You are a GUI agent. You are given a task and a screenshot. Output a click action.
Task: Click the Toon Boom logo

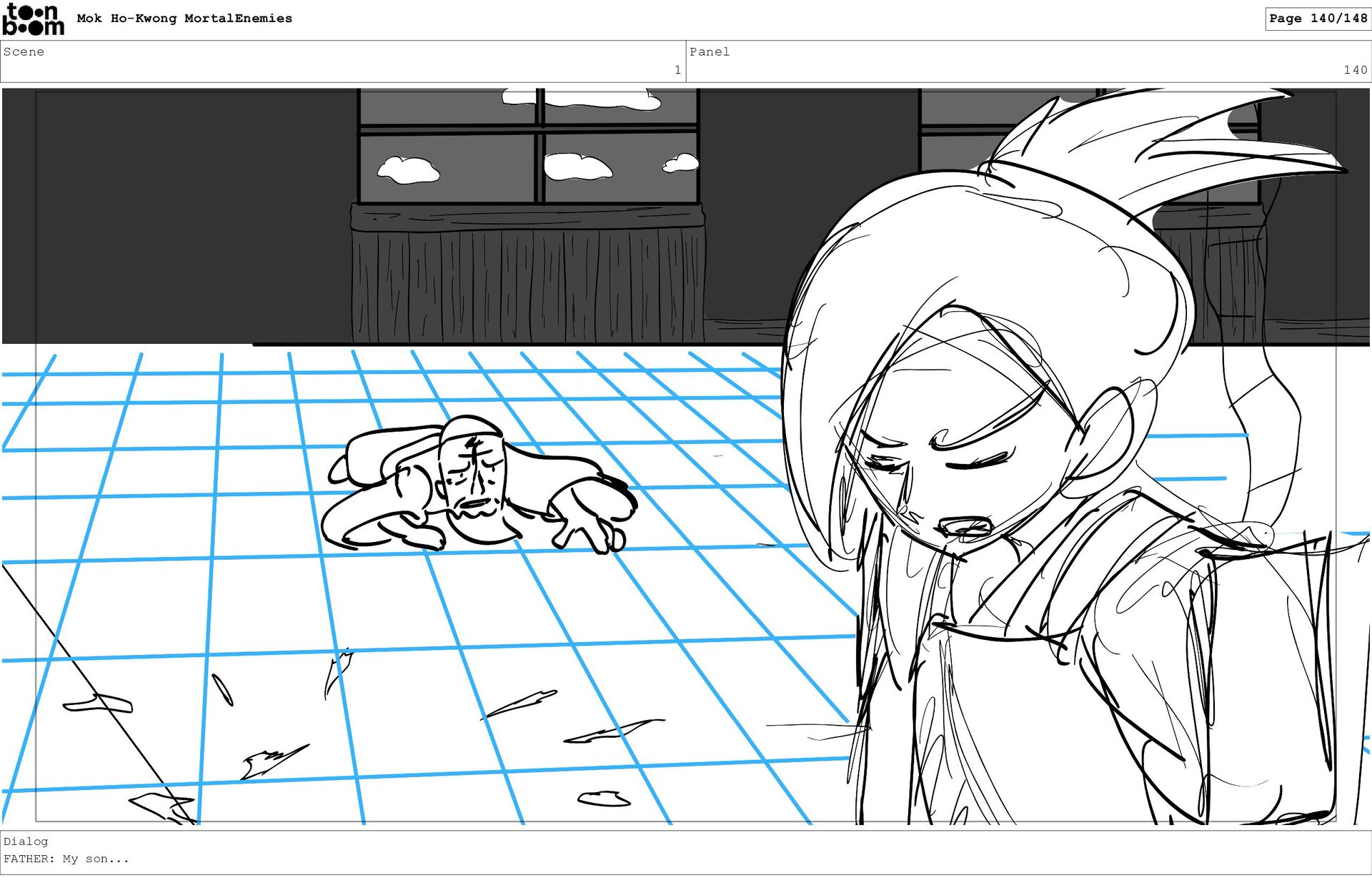[33, 19]
